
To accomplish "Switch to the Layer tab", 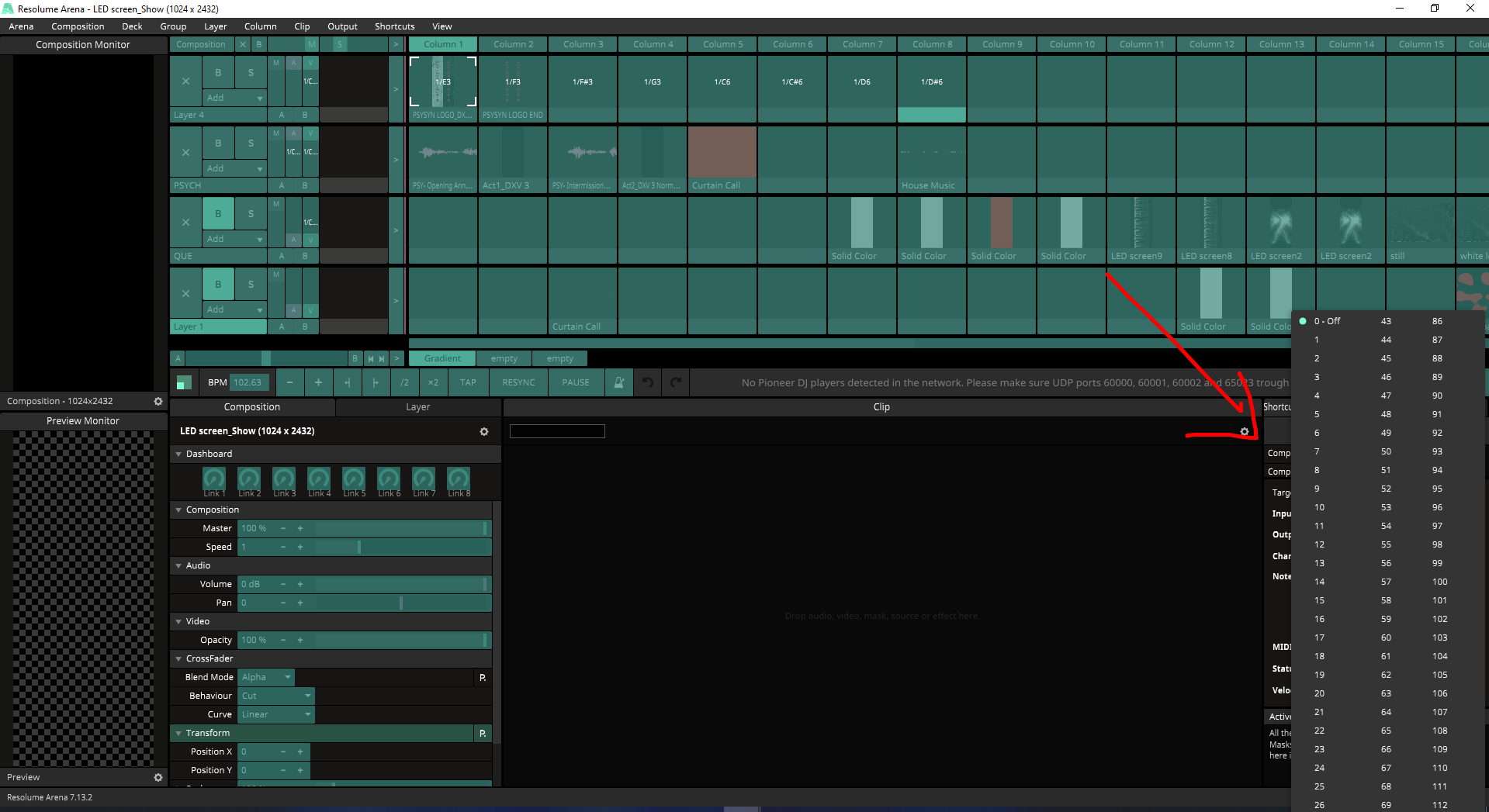I will point(417,406).
